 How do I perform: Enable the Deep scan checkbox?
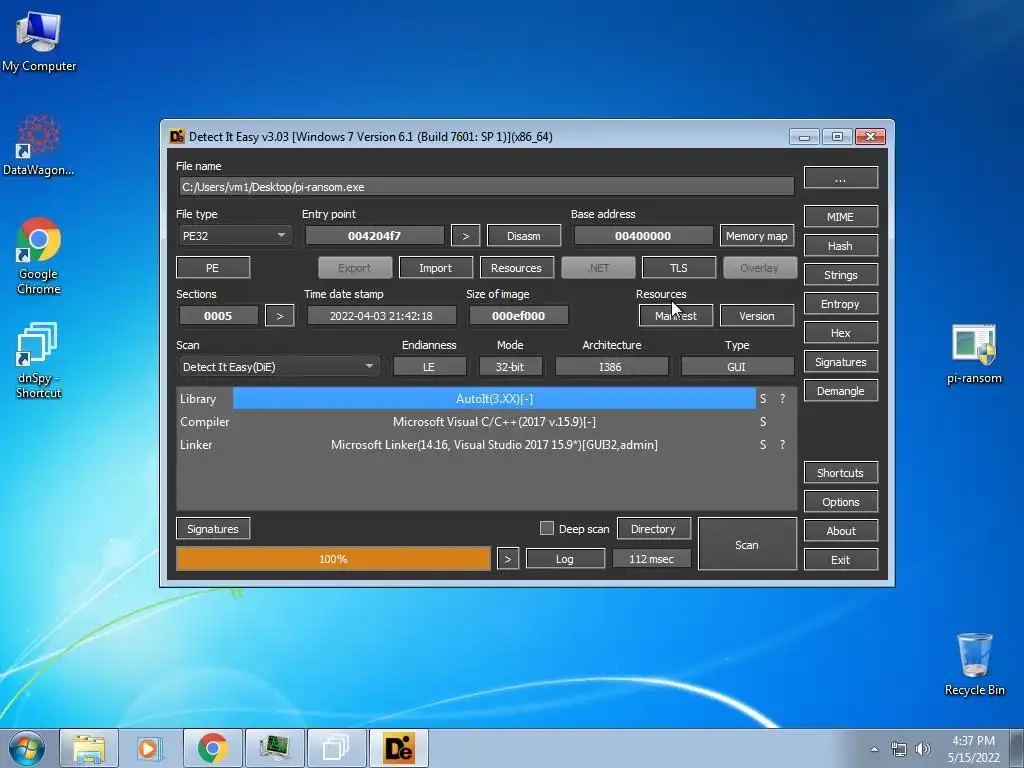tap(547, 528)
